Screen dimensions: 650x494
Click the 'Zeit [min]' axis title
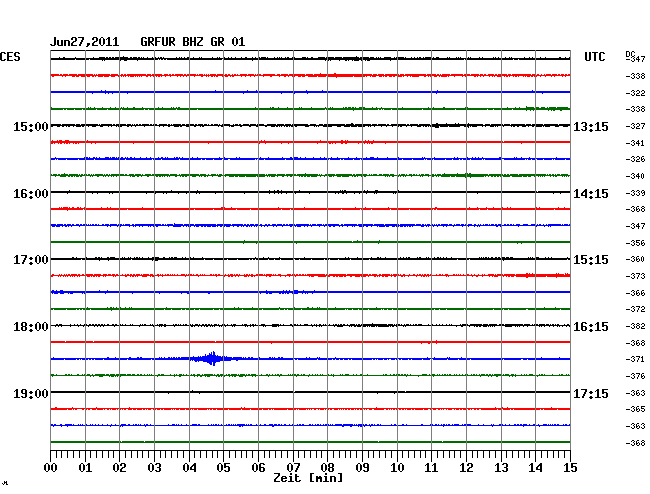pyautogui.click(x=308, y=478)
